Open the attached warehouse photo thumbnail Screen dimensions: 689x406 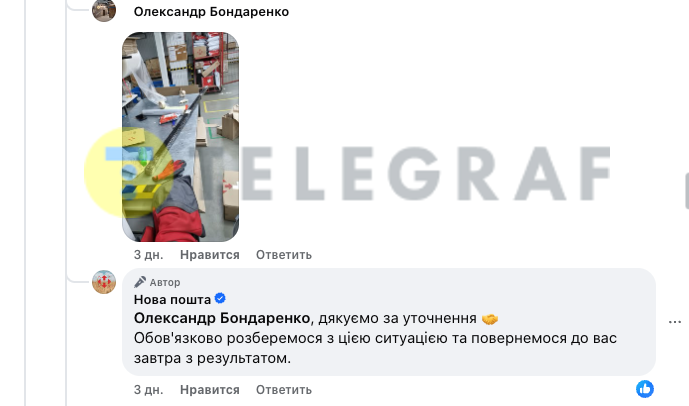181,137
